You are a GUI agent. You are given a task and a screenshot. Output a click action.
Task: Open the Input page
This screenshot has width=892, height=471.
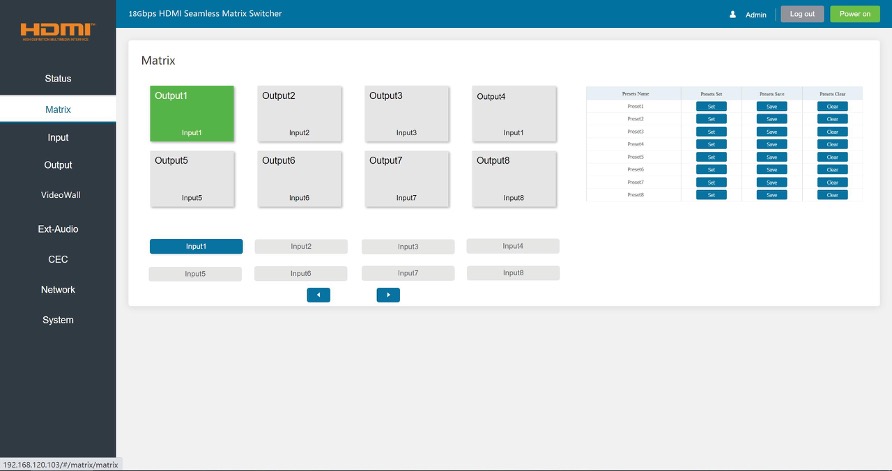[x=58, y=137]
